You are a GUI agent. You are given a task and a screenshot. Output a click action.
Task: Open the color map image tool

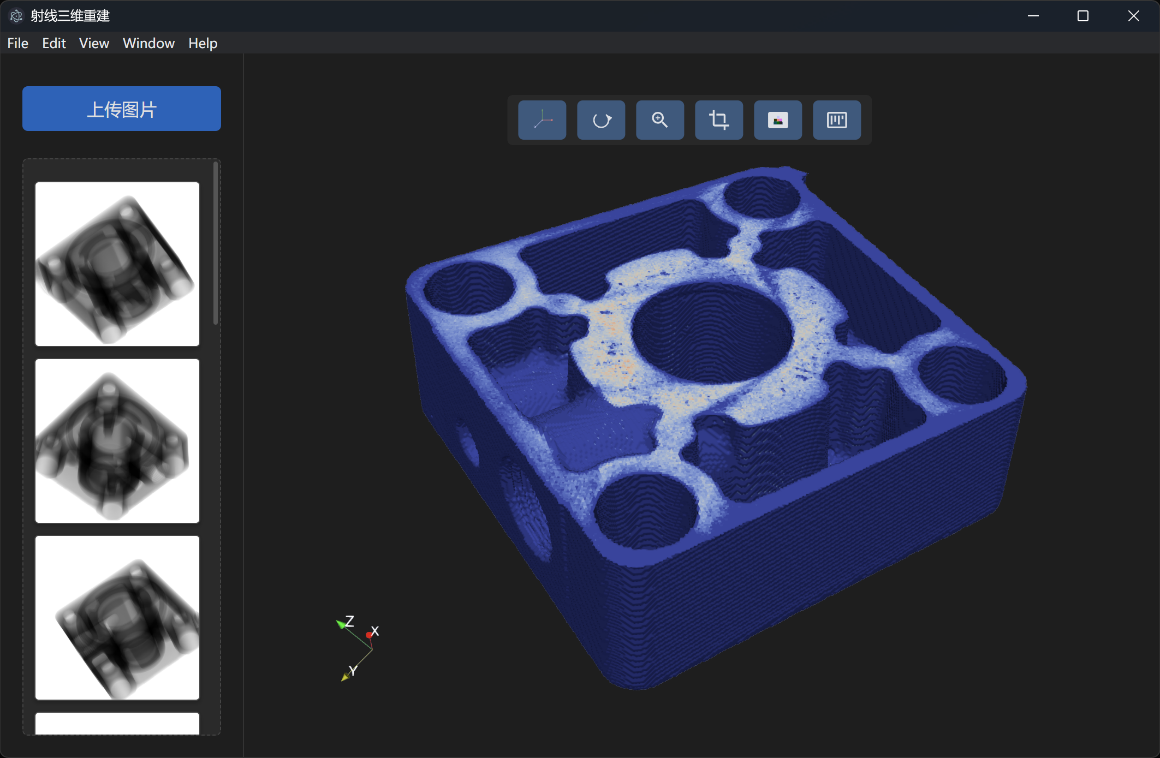tap(778, 120)
